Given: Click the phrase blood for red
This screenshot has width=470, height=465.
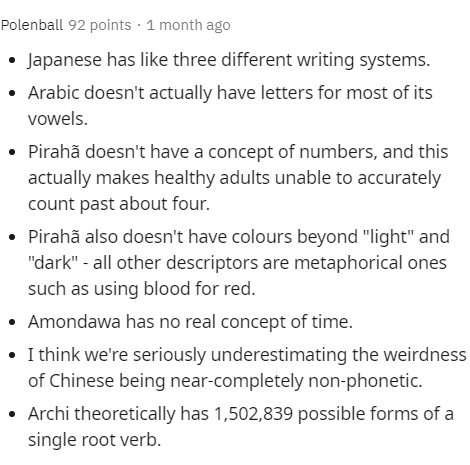Looking at the screenshot, I should (x=199, y=288).
